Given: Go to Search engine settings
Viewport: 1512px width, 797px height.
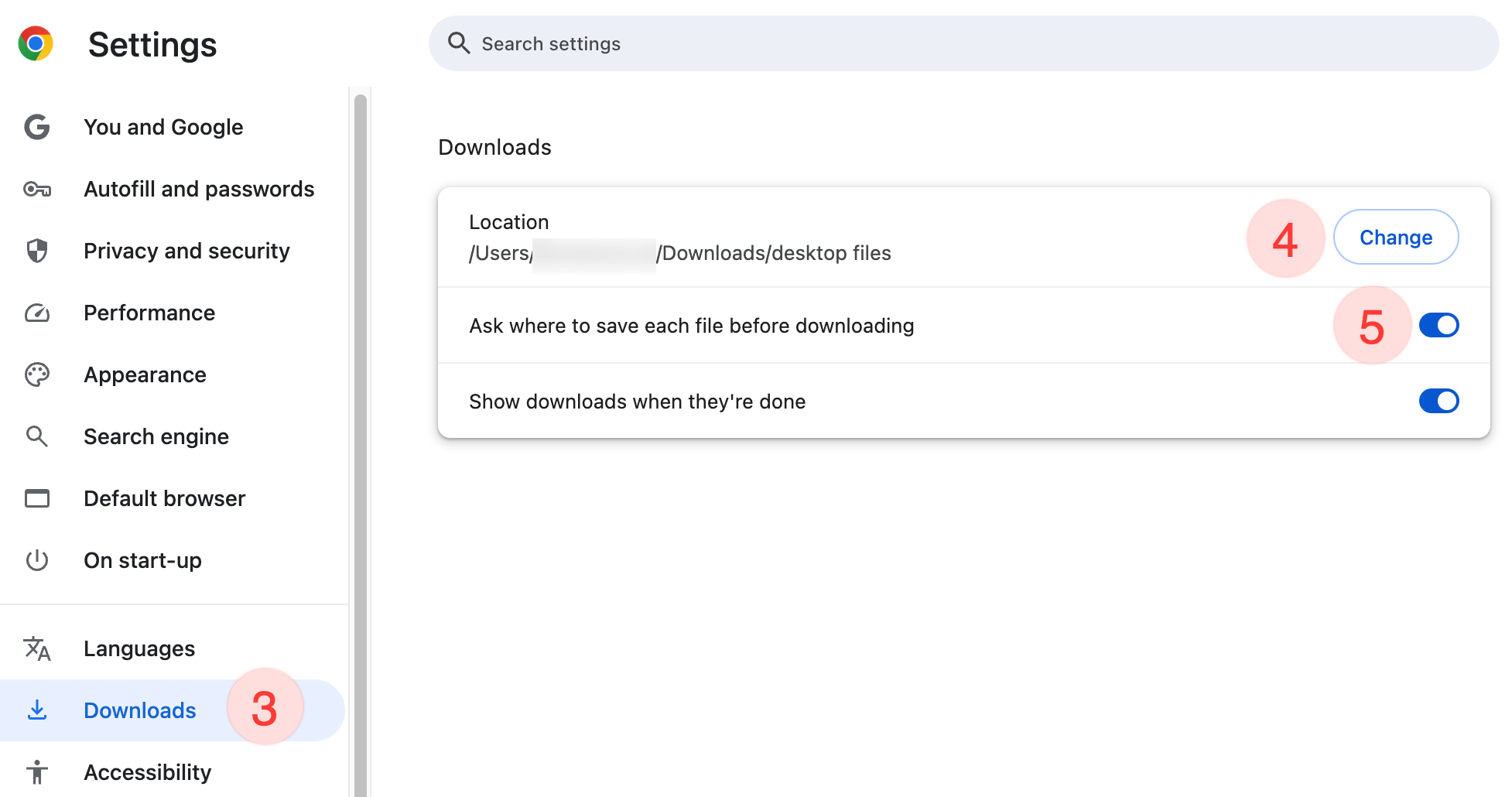Looking at the screenshot, I should (156, 436).
